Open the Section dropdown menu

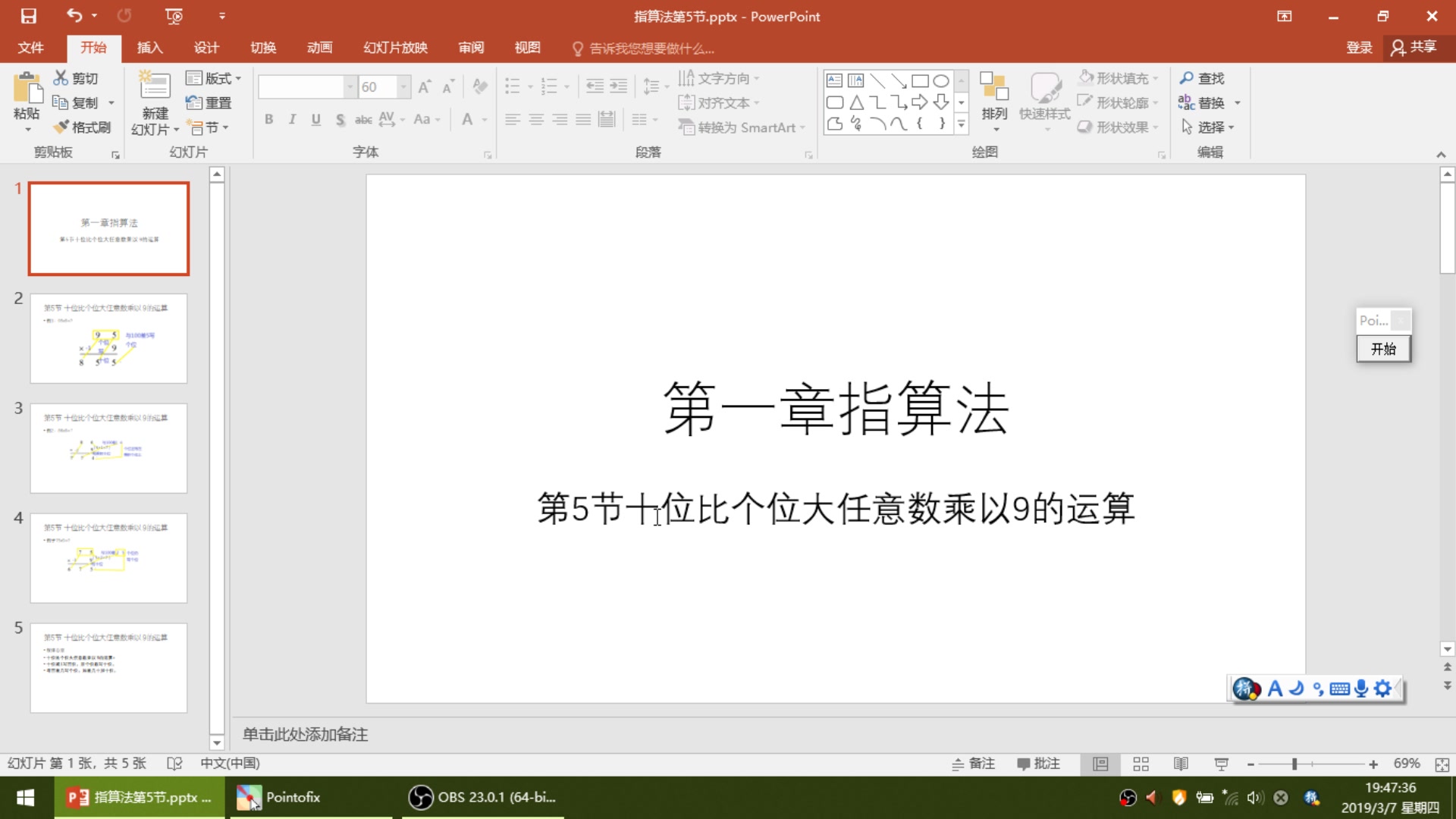(x=208, y=127)
